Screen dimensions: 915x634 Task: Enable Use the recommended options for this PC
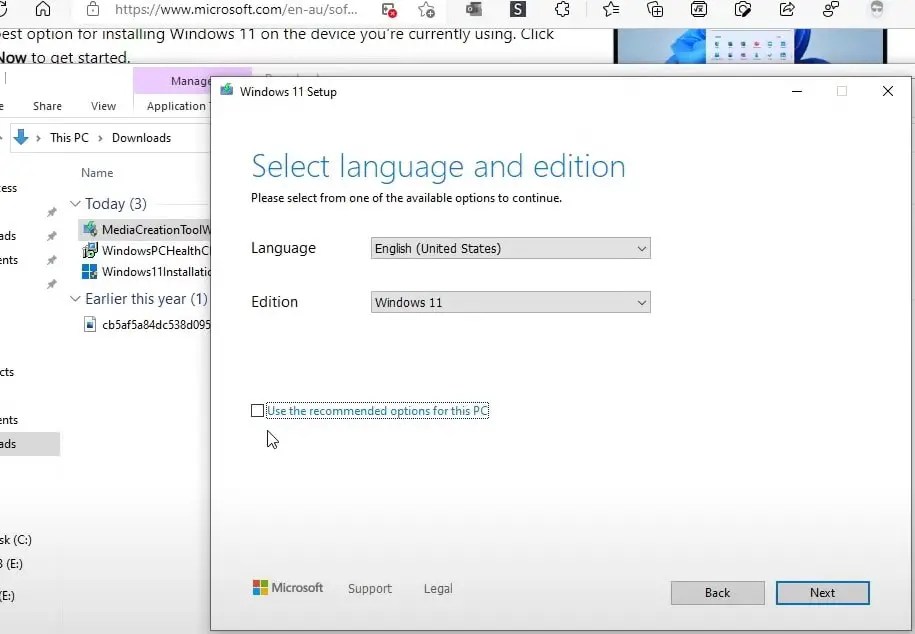tap(258, 410)
